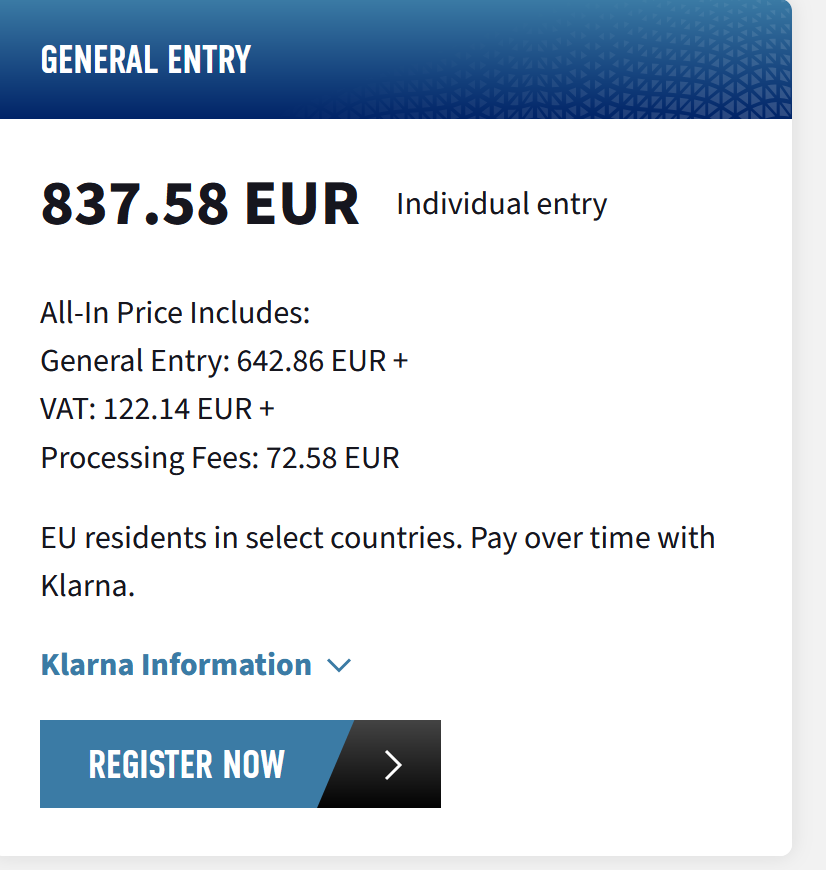826x870 pixels.
Task: Click the General Entry header title
Action: coord(146,60)
